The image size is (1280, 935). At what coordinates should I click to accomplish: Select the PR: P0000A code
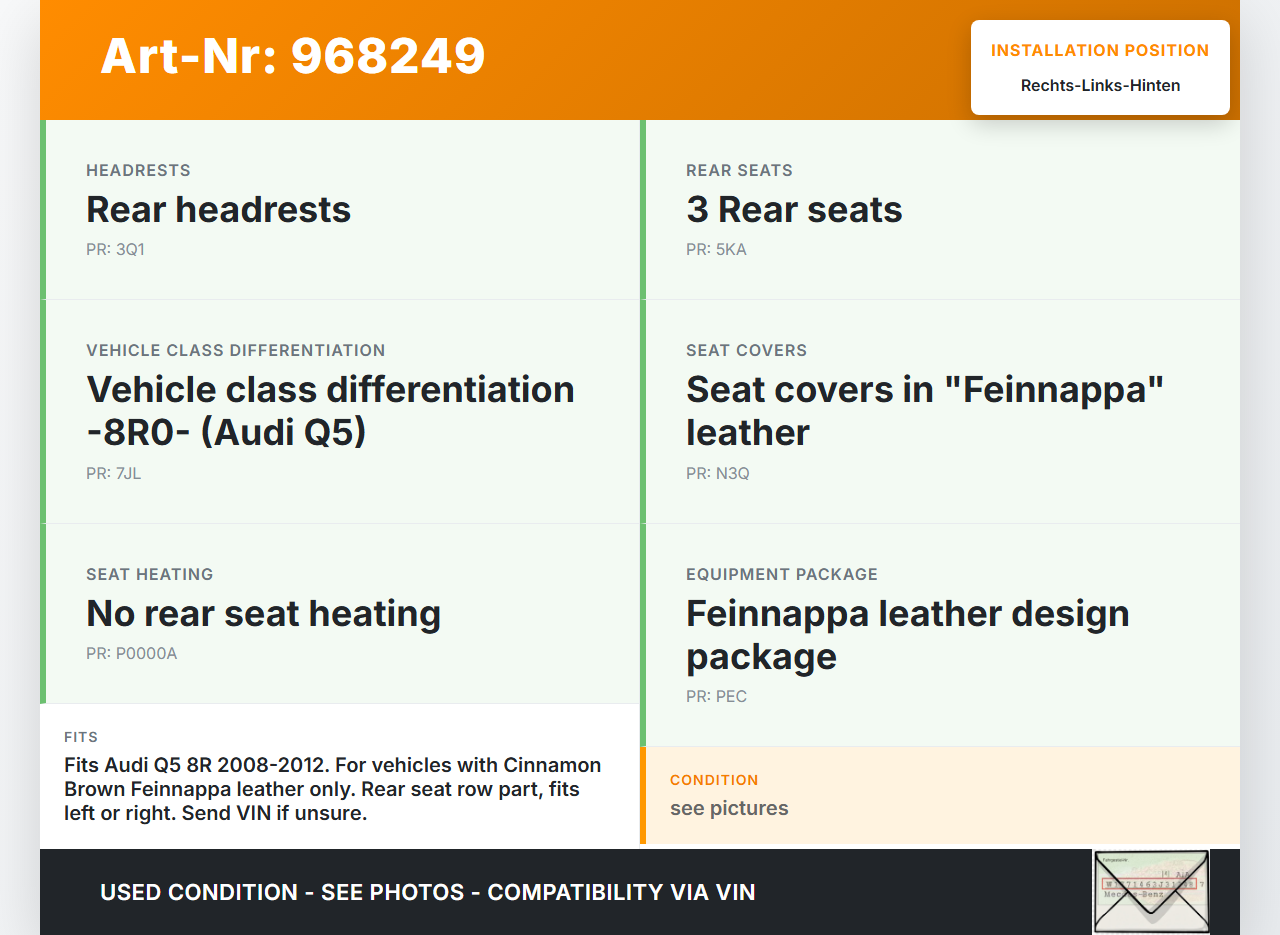[x=131, y=653]
